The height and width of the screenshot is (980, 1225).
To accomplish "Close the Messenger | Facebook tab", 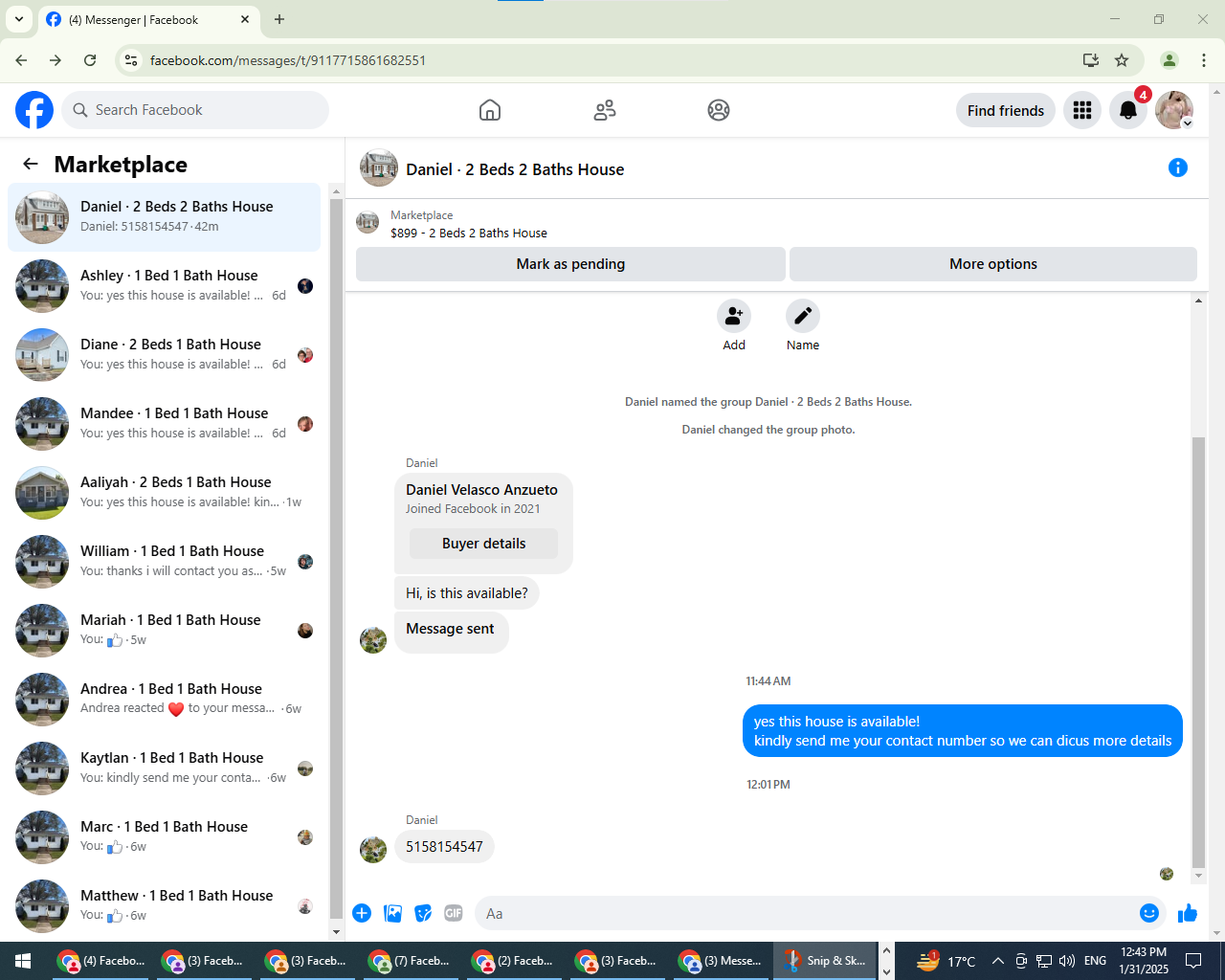I will [x=245, y=19].
